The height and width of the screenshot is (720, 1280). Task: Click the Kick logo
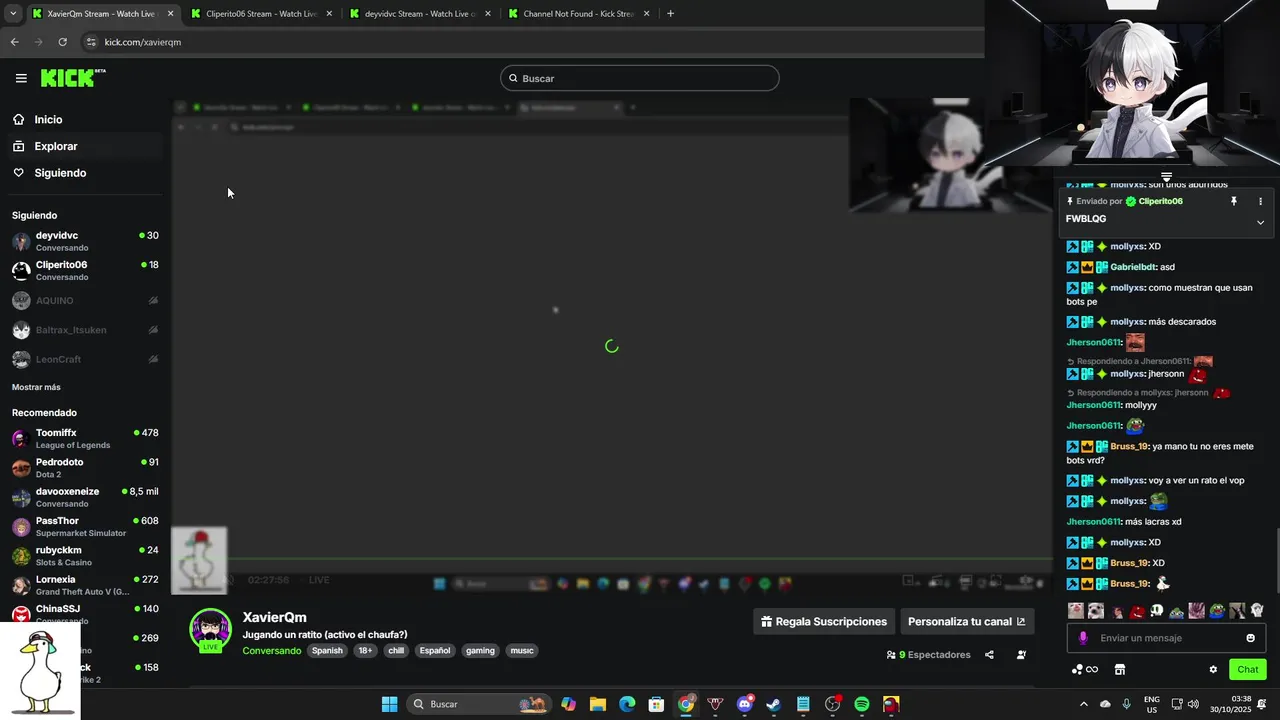72,78
